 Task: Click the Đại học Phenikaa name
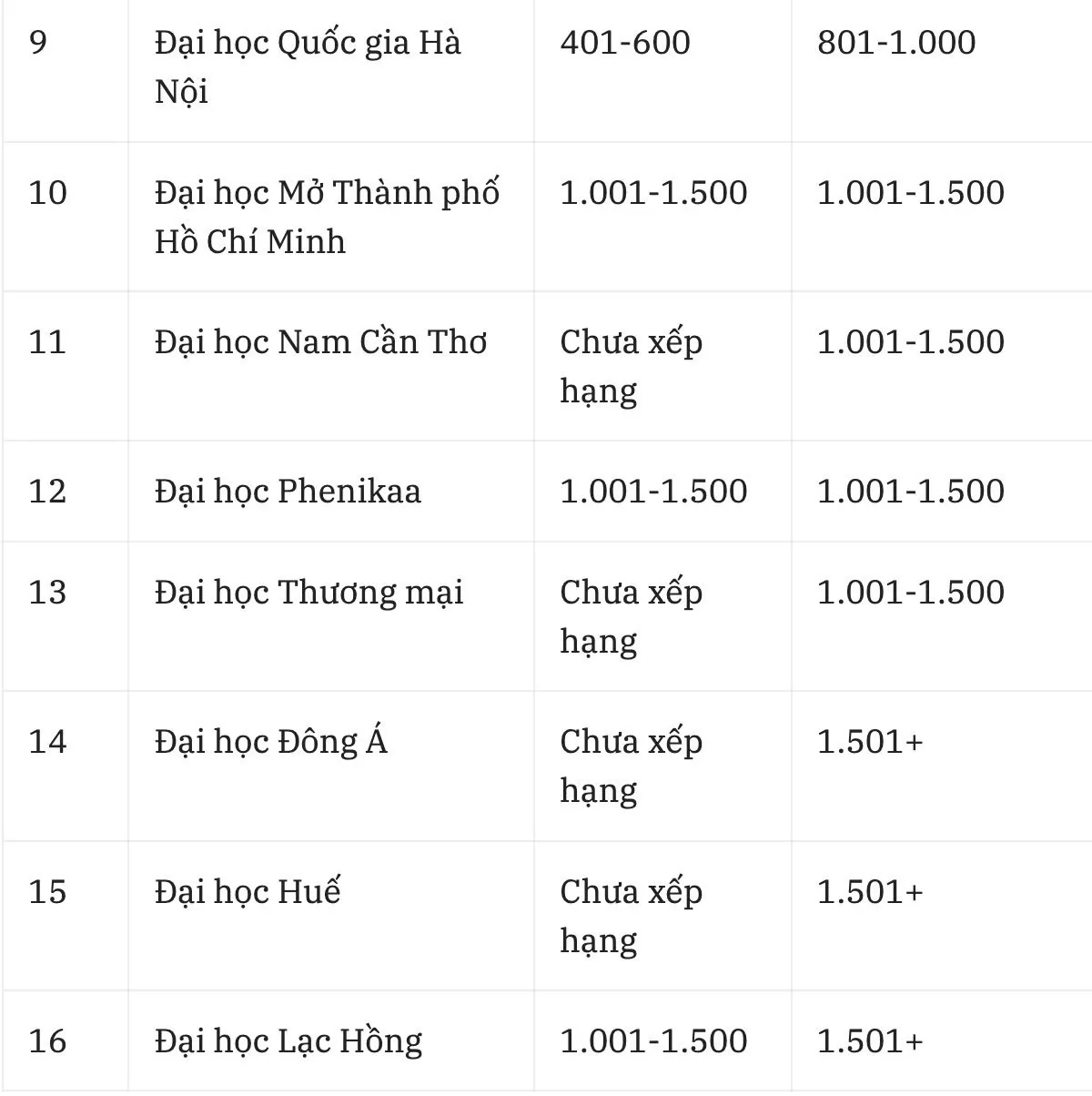[x=288, y=492]
